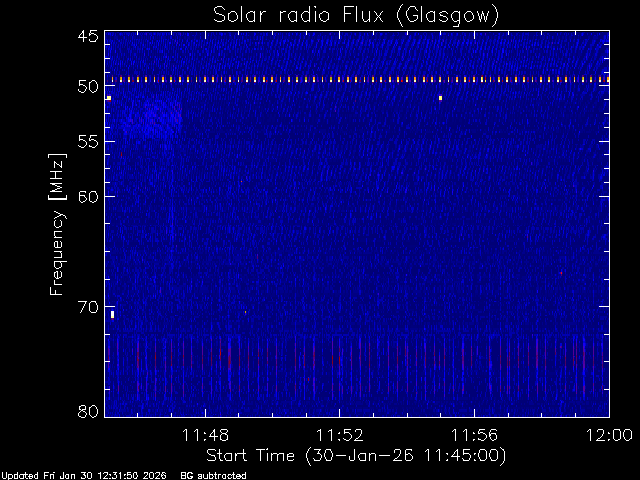Click the '11:48' time tick label
The width and height of the screenshot is (640, 480).
tap(205, 435)
